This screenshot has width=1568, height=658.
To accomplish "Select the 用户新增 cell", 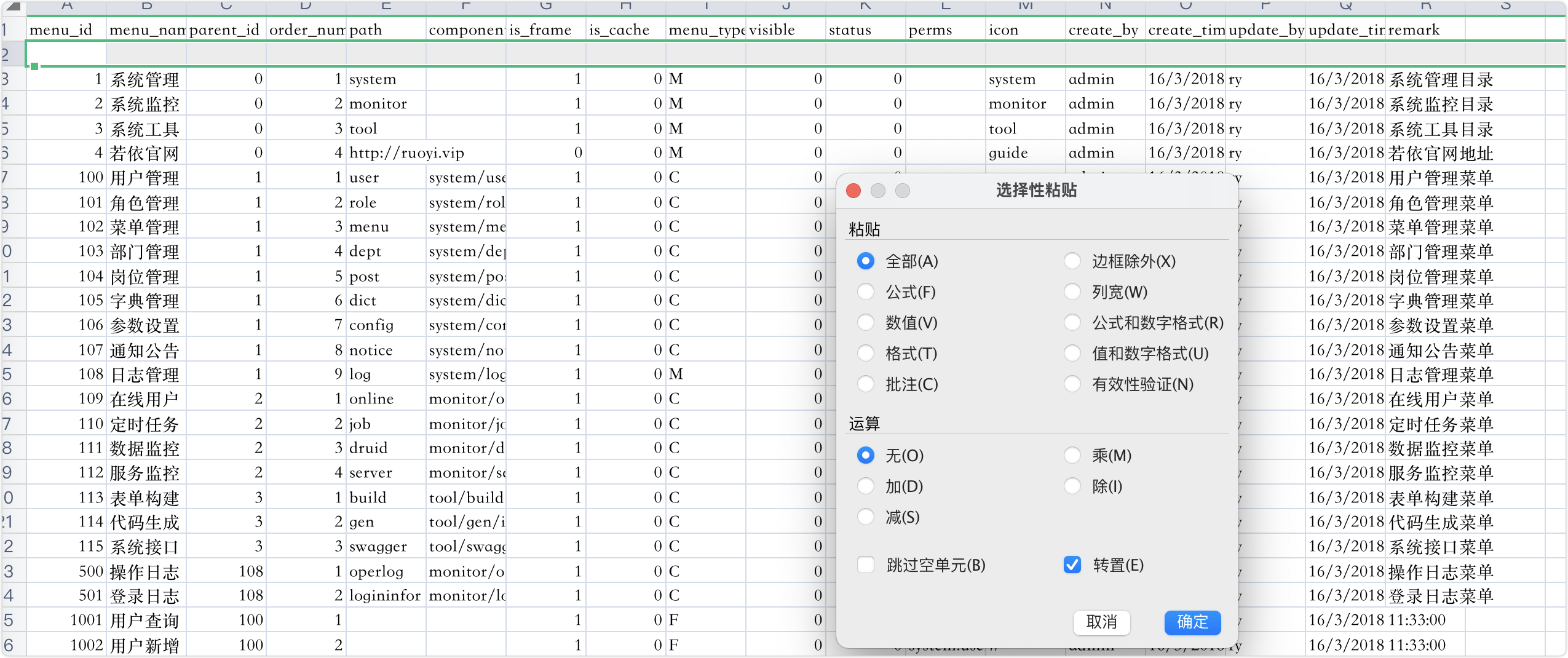I will [x=146, y=644].
